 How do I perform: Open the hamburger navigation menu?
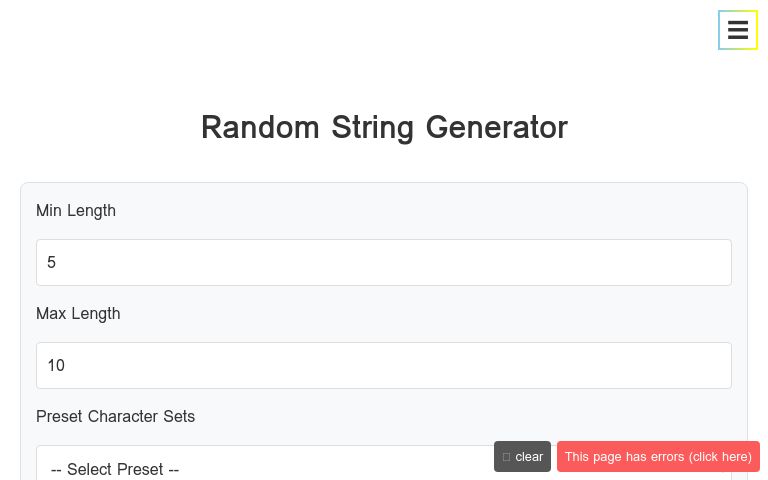coord(738,30)
